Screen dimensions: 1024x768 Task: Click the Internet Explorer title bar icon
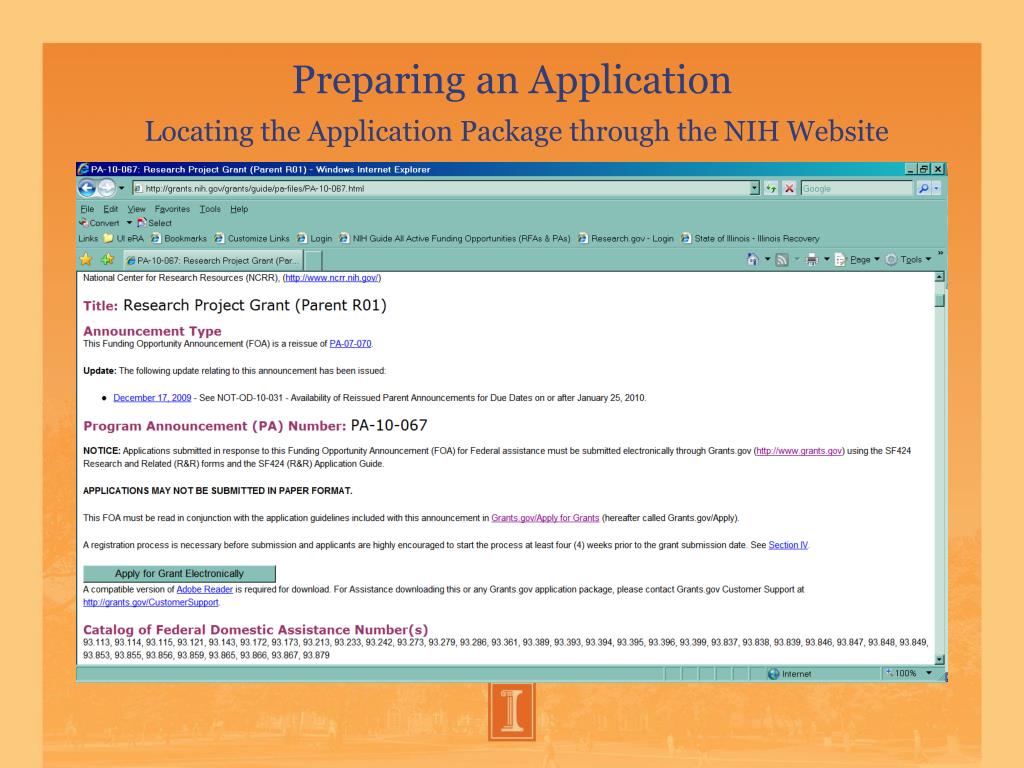[84, 169]
